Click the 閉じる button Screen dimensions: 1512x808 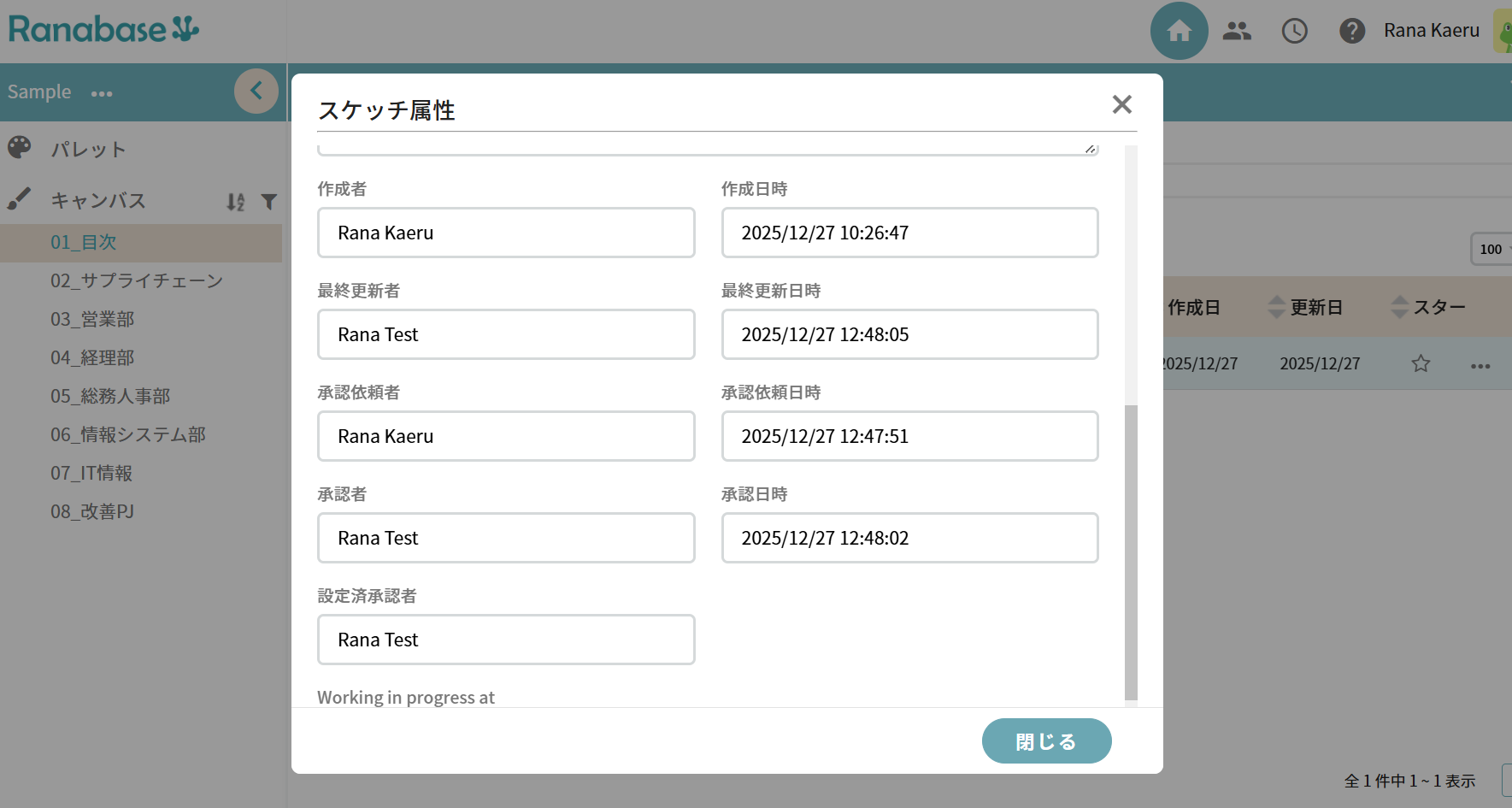pyautogui.click(x=1046, y=741)
